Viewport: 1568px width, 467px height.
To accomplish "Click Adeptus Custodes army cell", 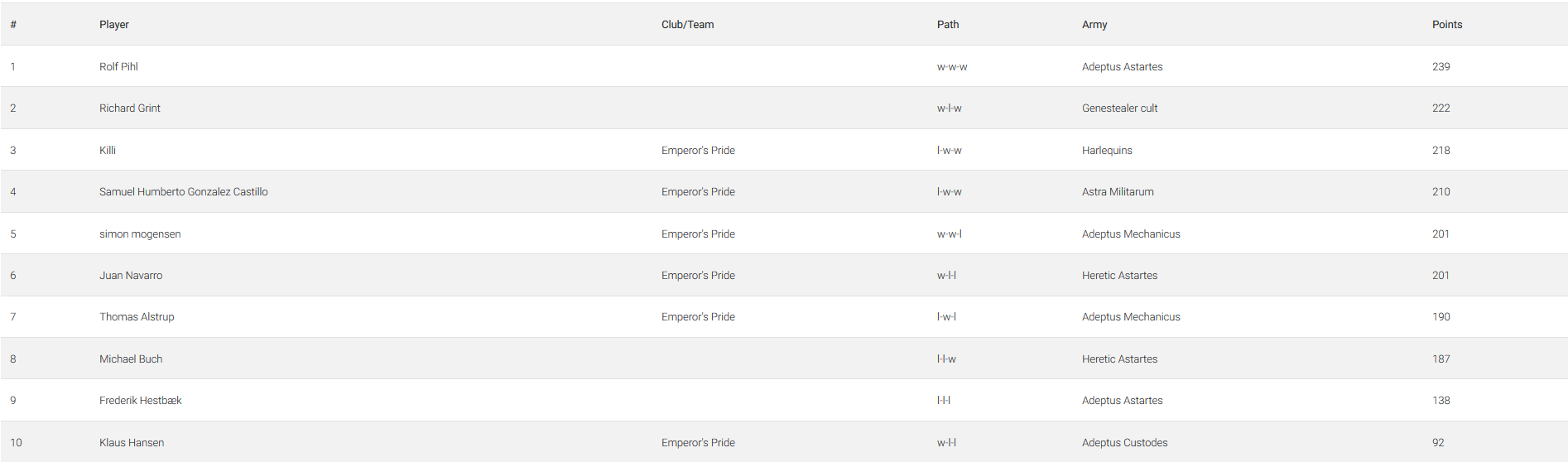I will [1125, 443].
